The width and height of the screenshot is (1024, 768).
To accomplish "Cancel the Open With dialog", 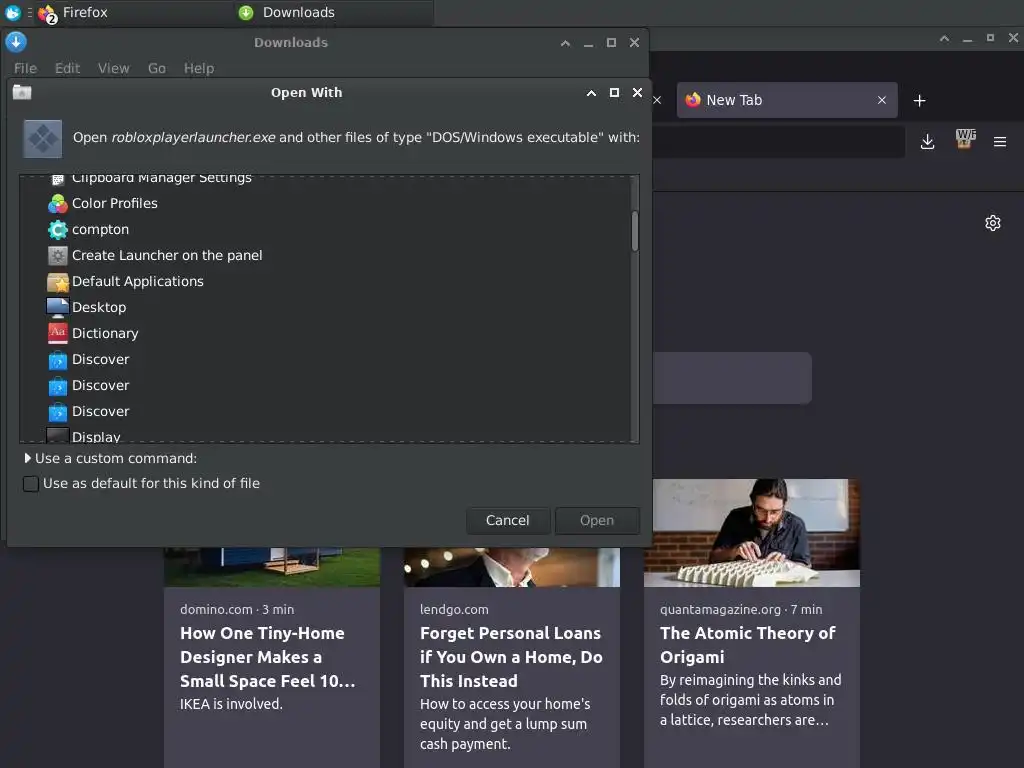I will (507, 520).
